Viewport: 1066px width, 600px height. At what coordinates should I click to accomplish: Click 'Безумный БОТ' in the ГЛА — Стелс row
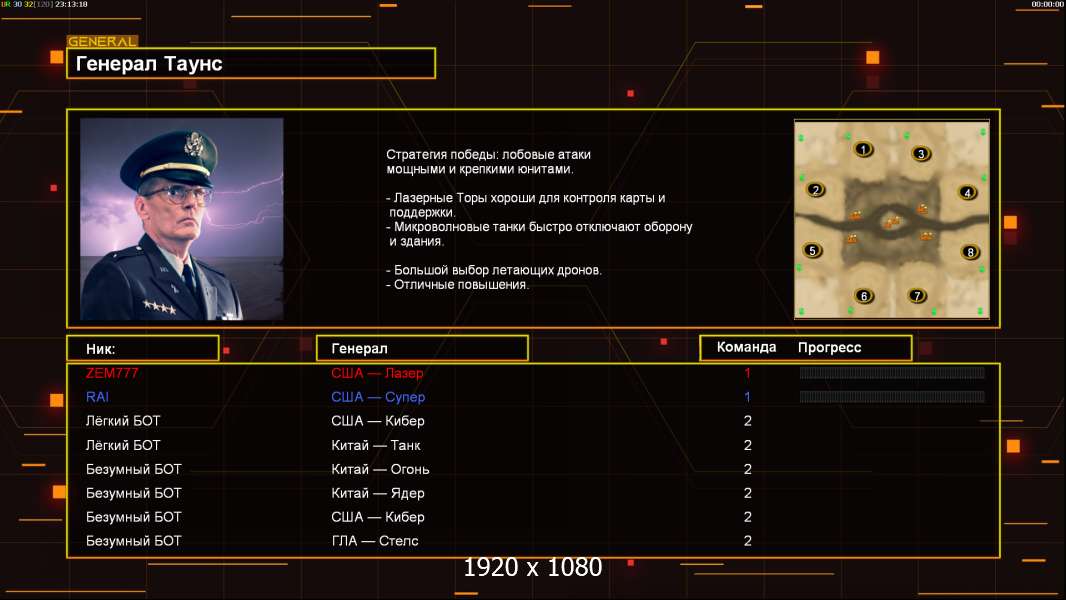(133, 541)
